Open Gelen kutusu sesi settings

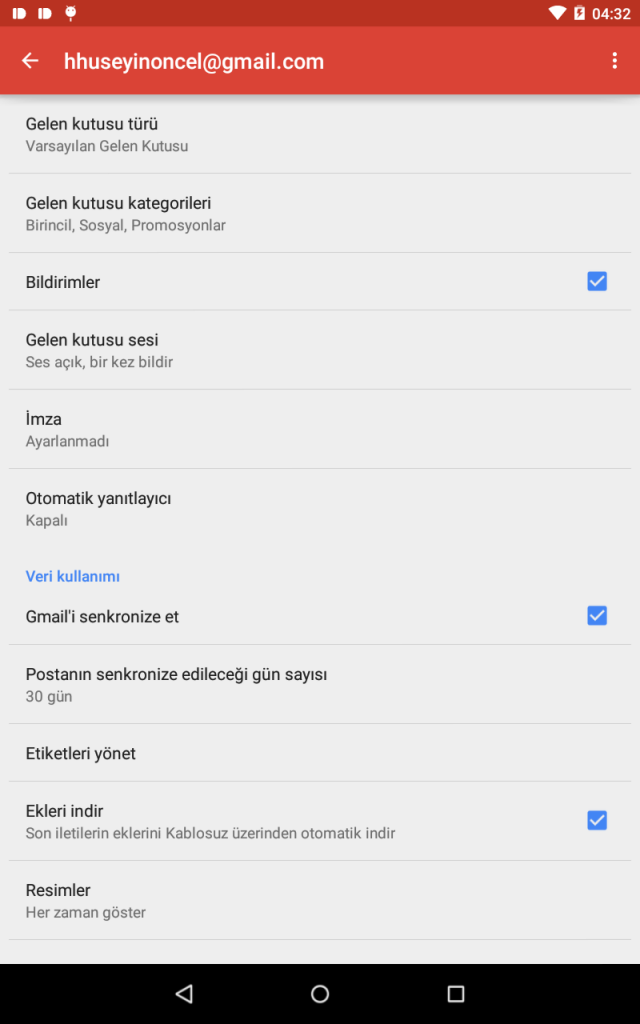click(320, 350)
